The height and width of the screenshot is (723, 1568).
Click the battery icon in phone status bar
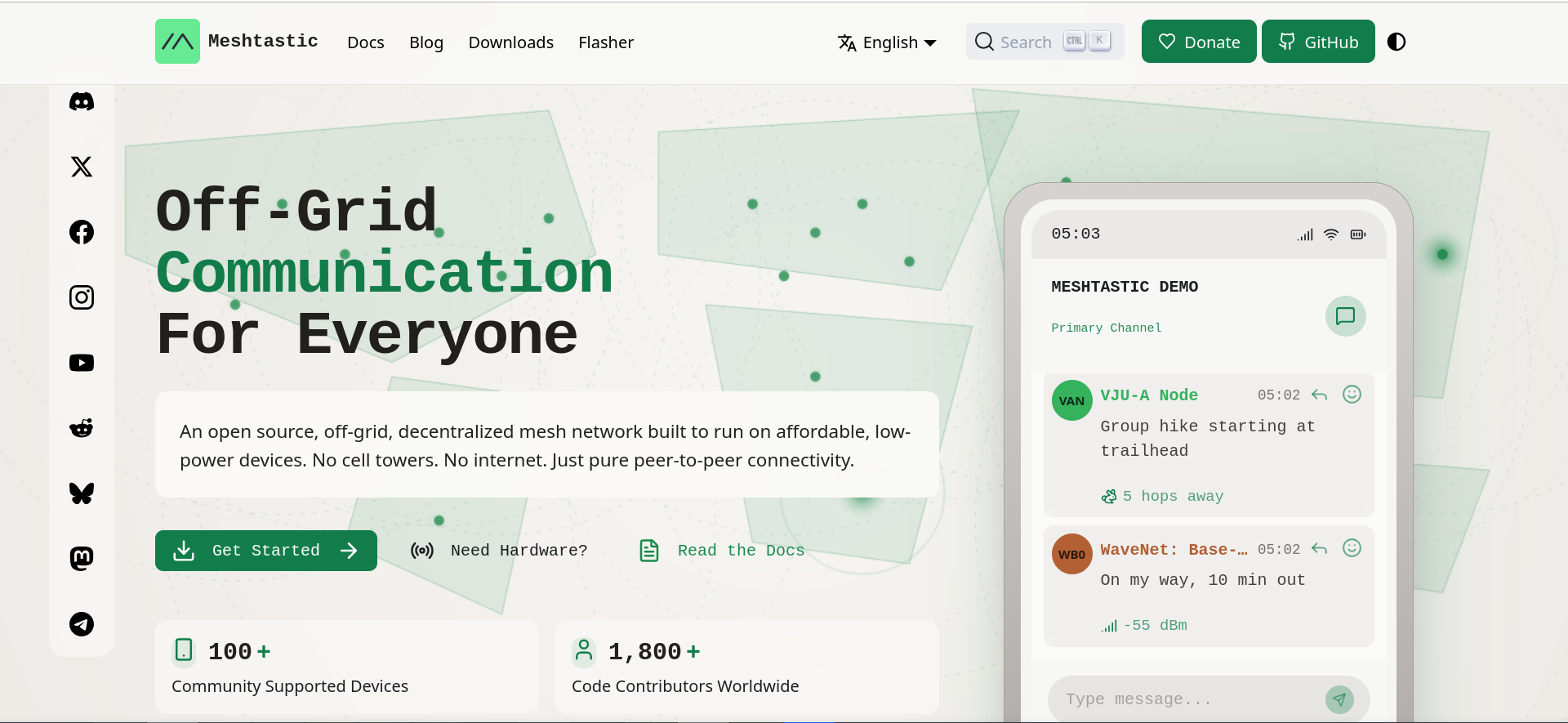coord(1358,234)
